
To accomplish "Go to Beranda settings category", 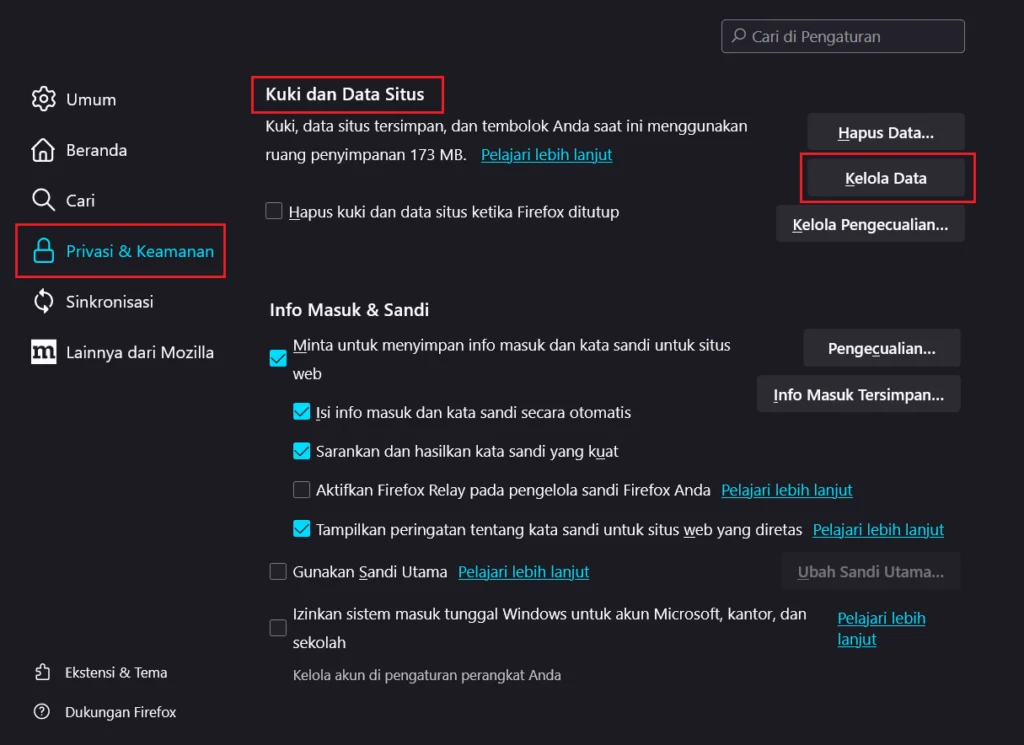I will [x=97, y=150].
